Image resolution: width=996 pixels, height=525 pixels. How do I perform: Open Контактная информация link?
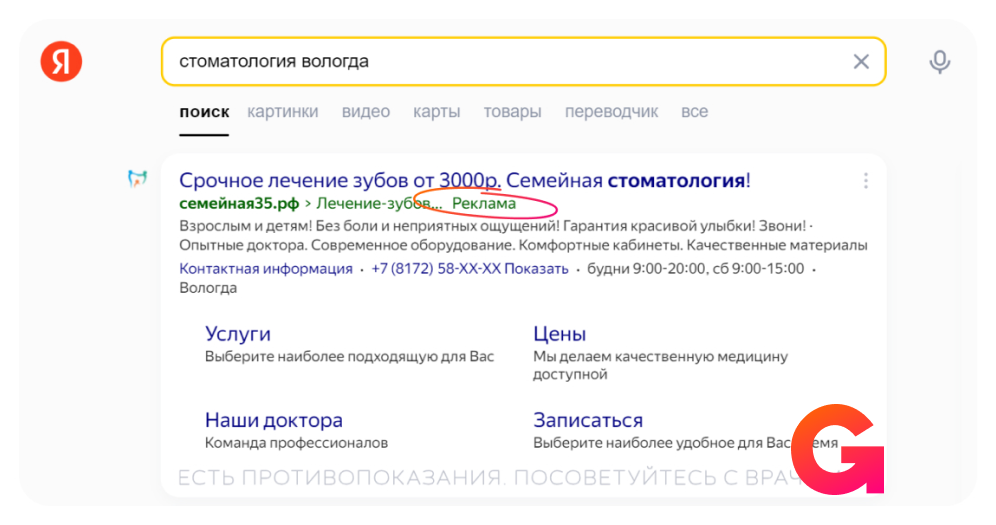tap(266, 268)
